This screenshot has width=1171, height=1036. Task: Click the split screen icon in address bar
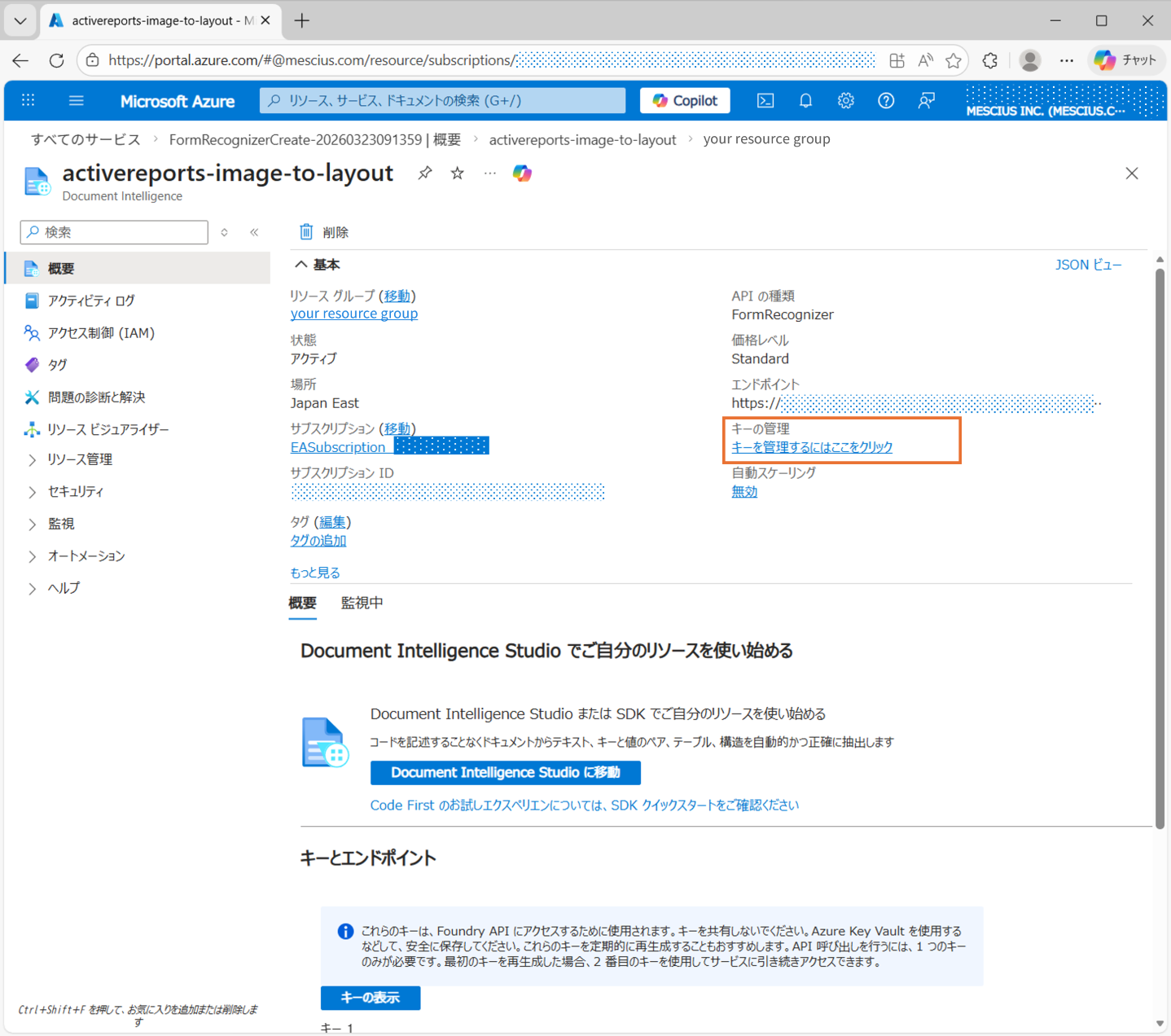(897, 60)
